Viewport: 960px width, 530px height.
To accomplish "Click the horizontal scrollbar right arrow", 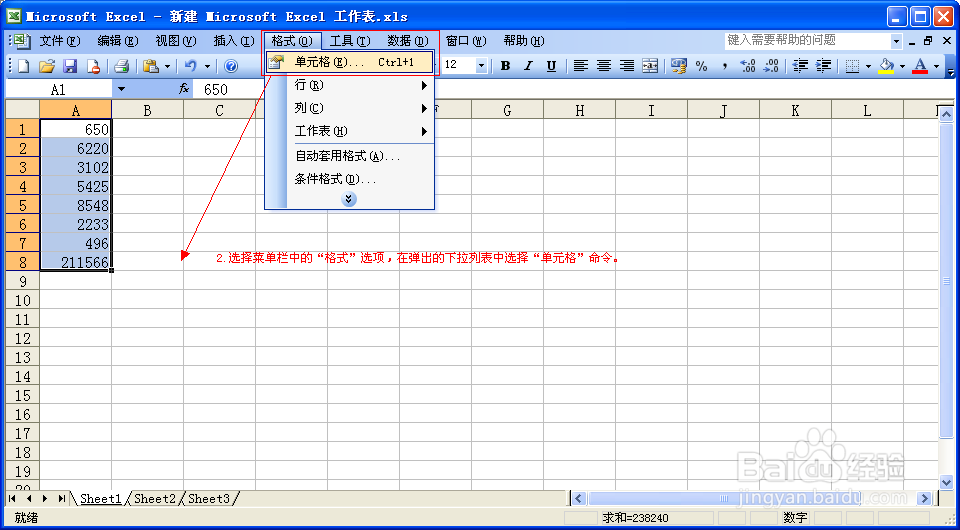I will pyautogui.click(x=924, y=499).
